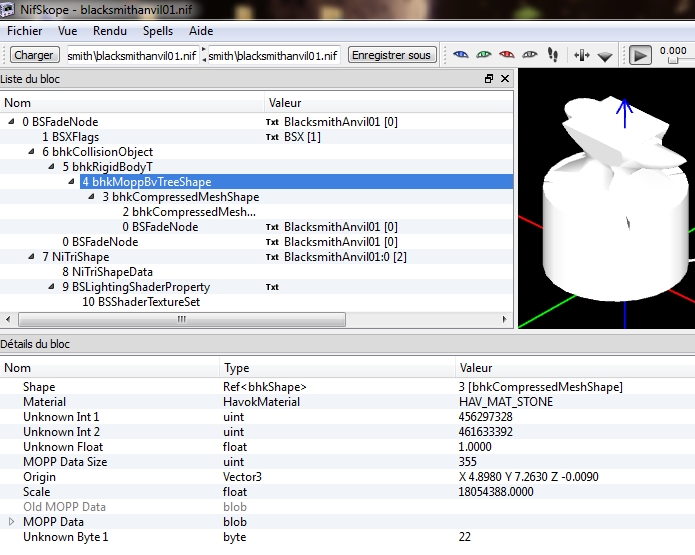The width and height of the screenshot is (695, 555).
Task: Collapse 3 bhkCompressedMeshShape node
Action: click(x=91, y=196)
